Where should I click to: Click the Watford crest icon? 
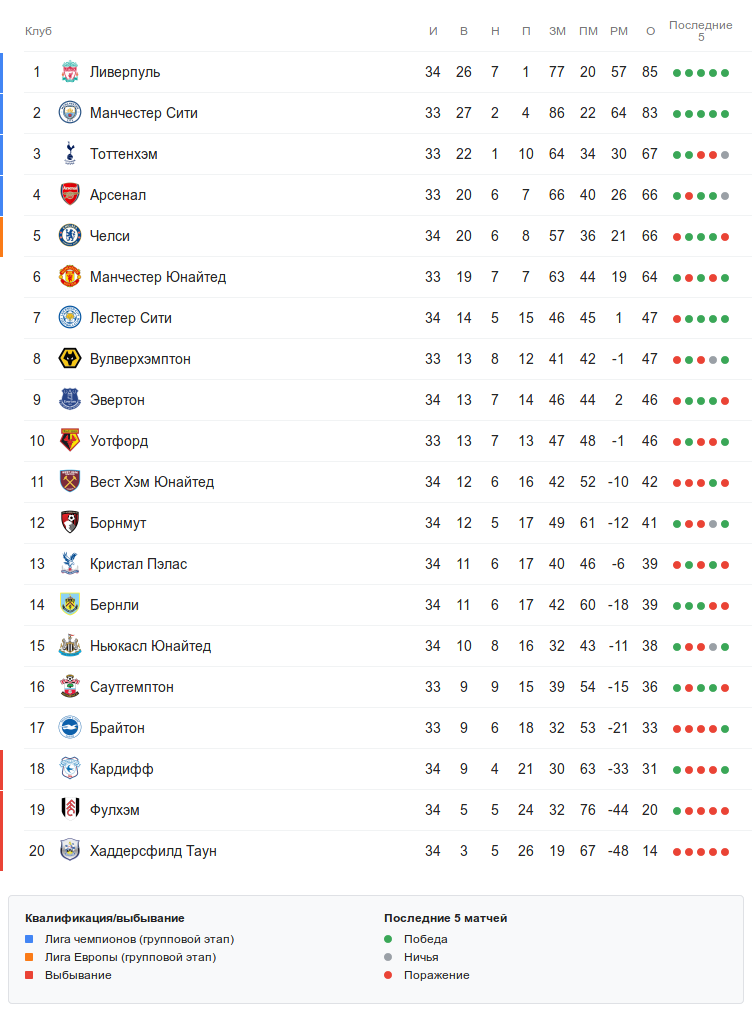click(69, 441)
